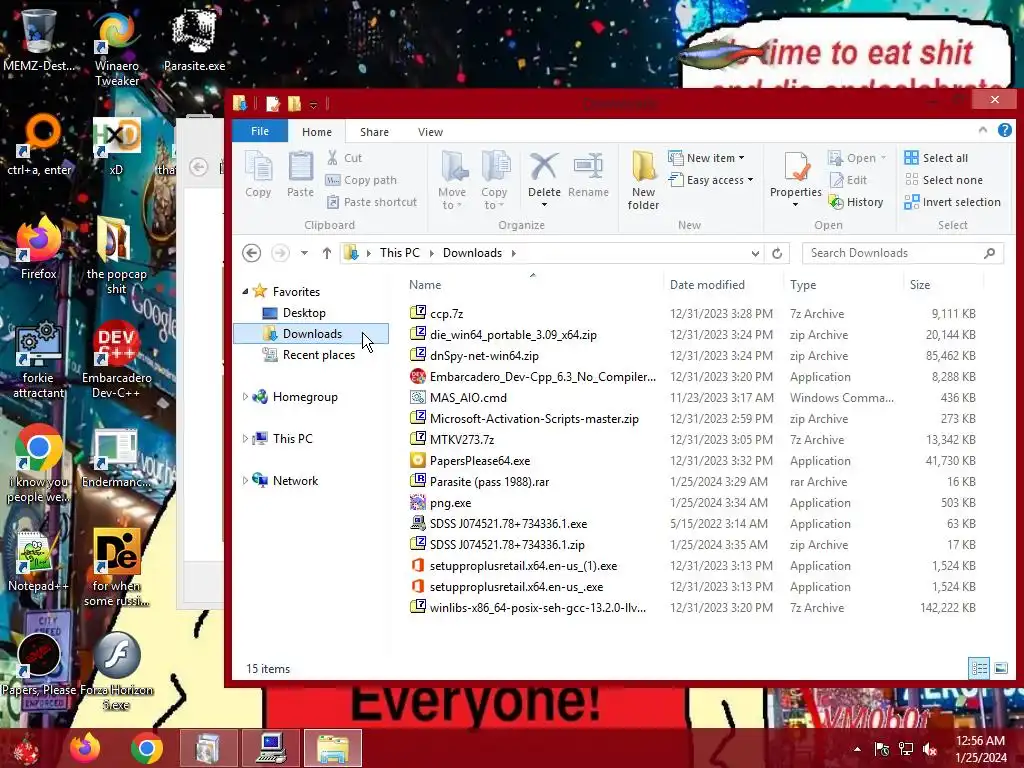Click Copy path in the ribbon
This screenshot has height=768, width=1024.
click(361, 180)
